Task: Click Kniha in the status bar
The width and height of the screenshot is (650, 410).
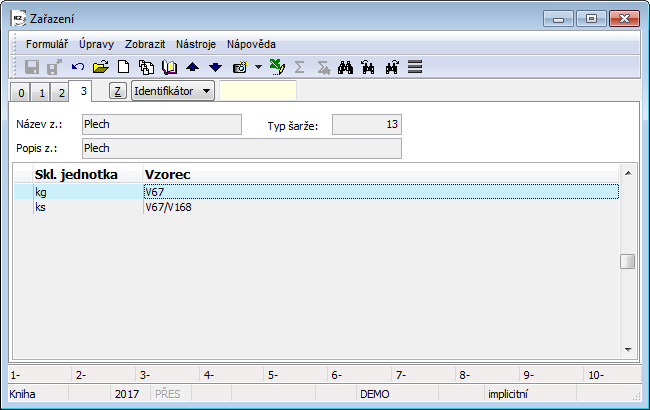Action: coord(38,394)
